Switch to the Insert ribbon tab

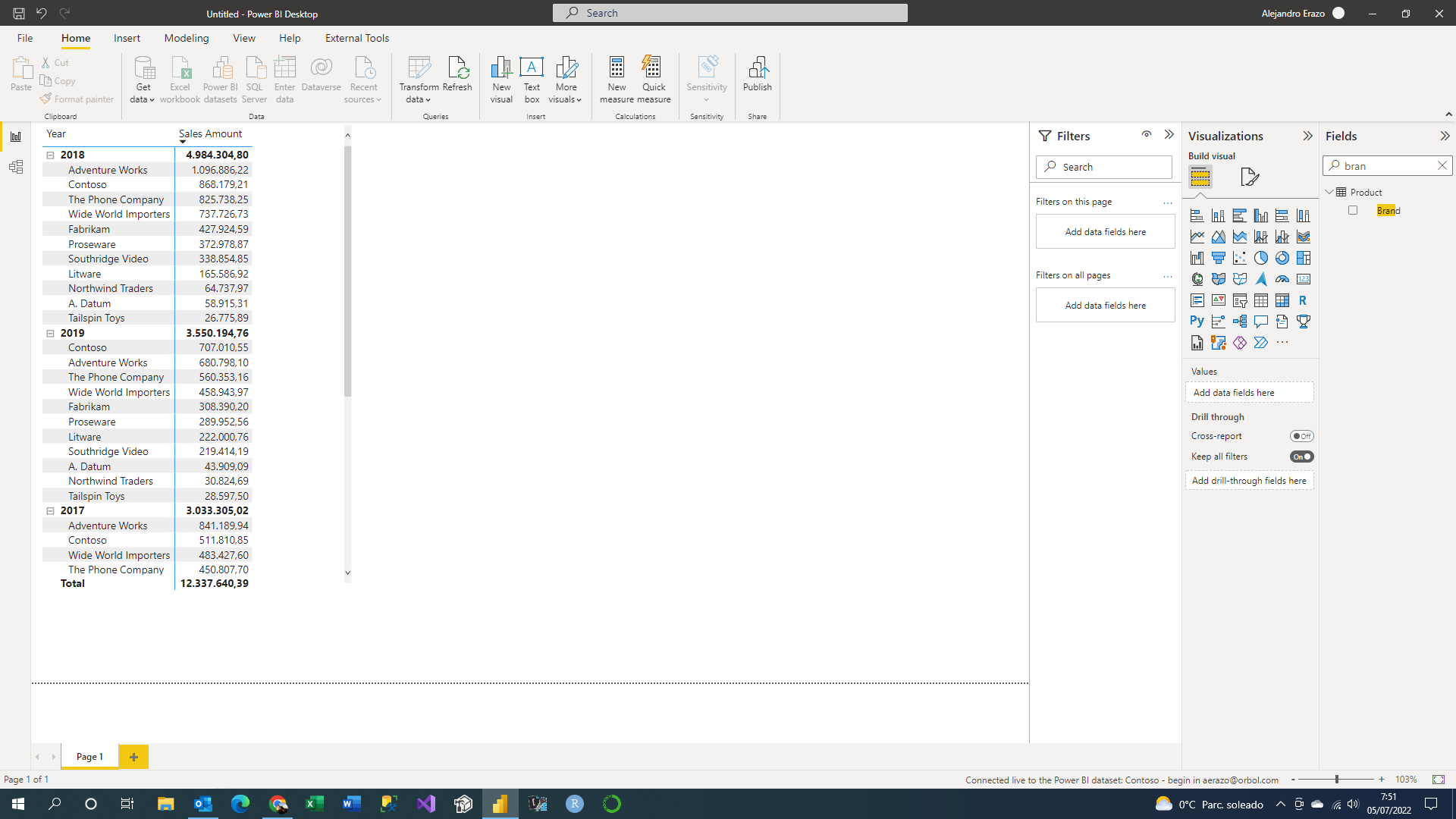click(127, 38)
